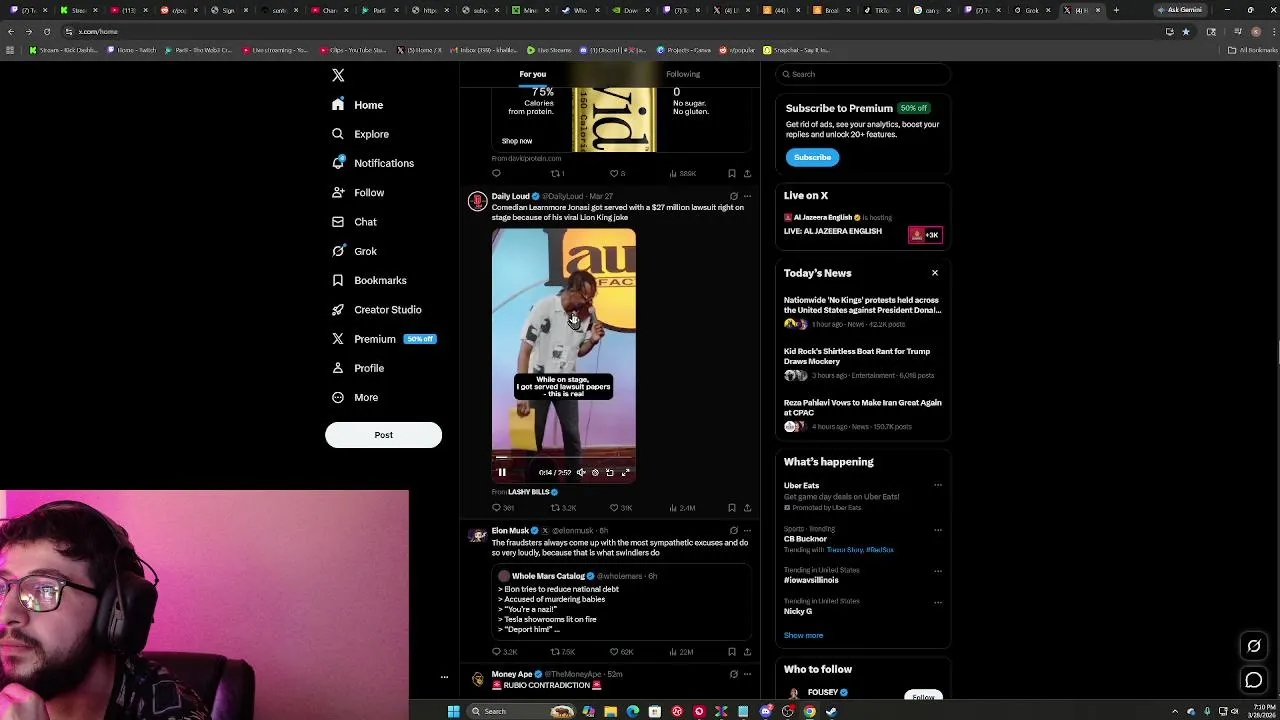Dismiss the Today's News panel
This screenshot has width=1280, height=720.
coord(935,273)
